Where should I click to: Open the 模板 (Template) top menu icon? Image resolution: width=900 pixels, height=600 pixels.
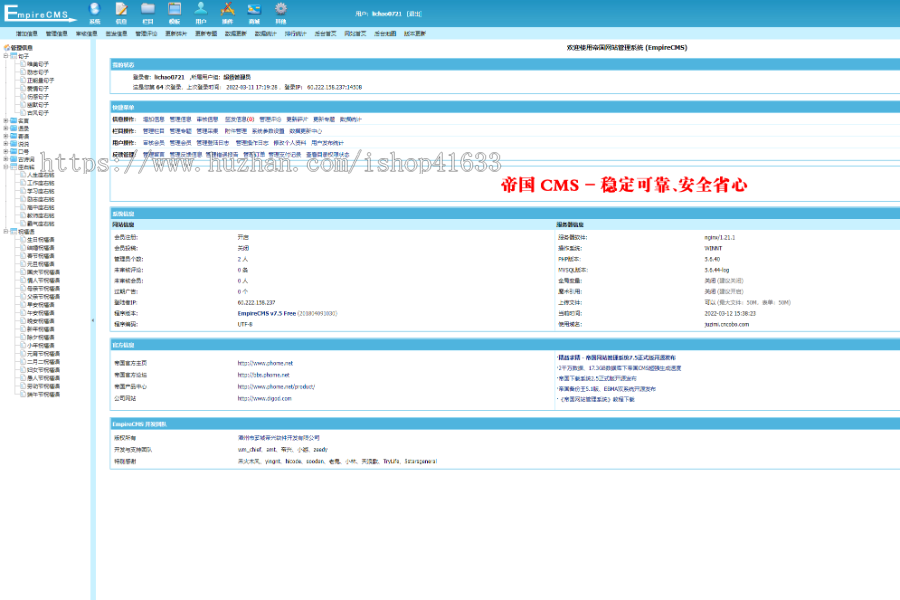click(174, 13)
